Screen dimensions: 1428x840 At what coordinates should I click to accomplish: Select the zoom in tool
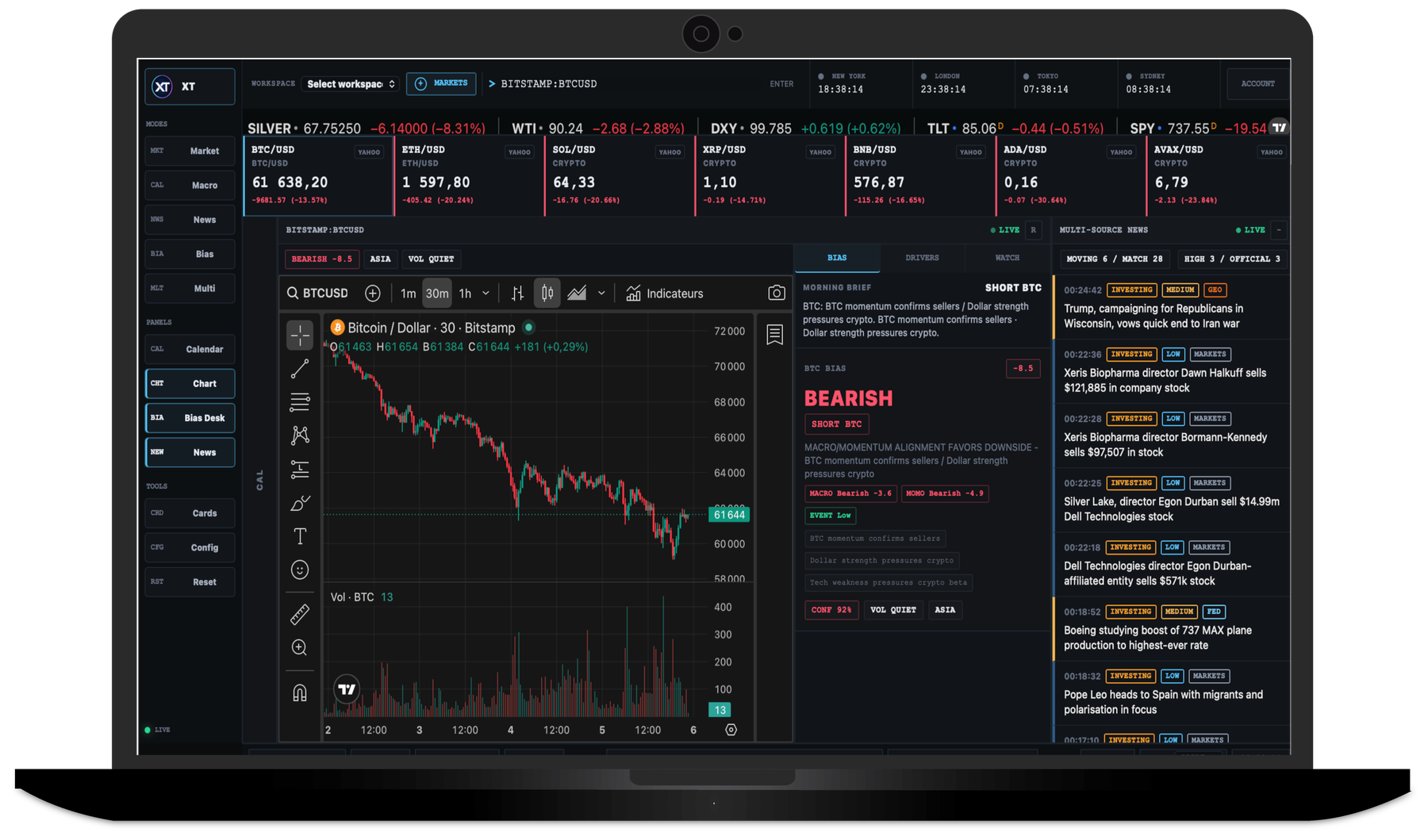pos(300,648)
